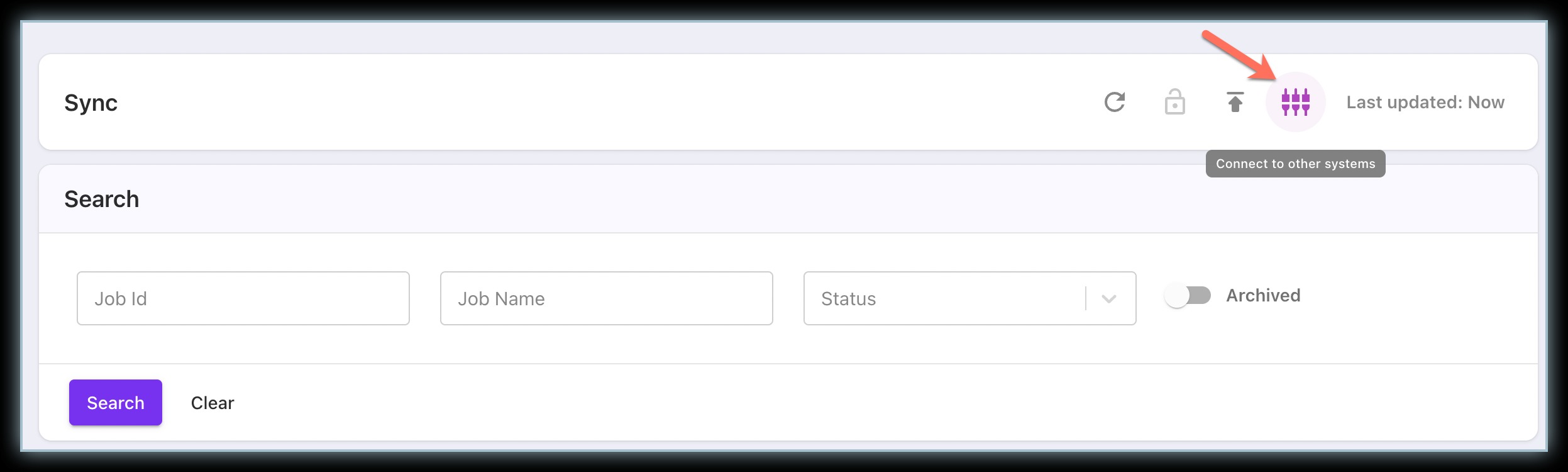The image size is (1568, 472).
Task: Click the Sync page heading
Action: 91,103
